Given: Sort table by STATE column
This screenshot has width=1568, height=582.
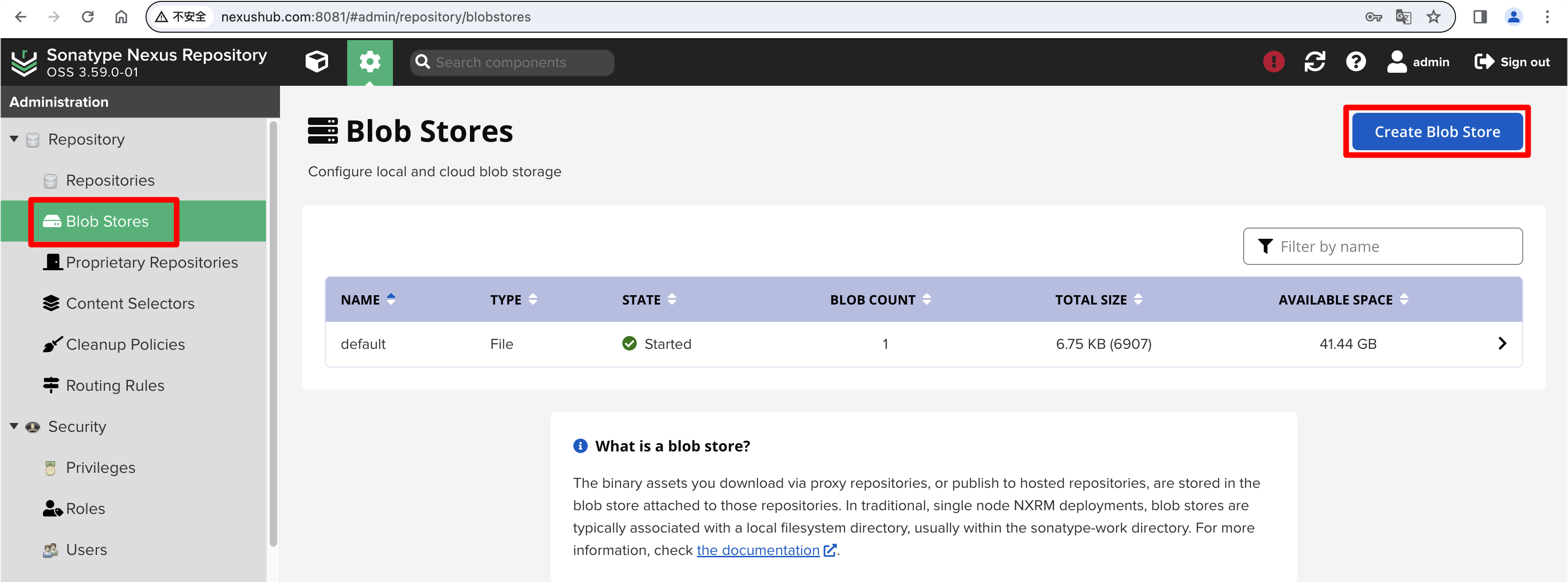Looking at the screenshot, I should pyautogui.click(x=649, y=300).
